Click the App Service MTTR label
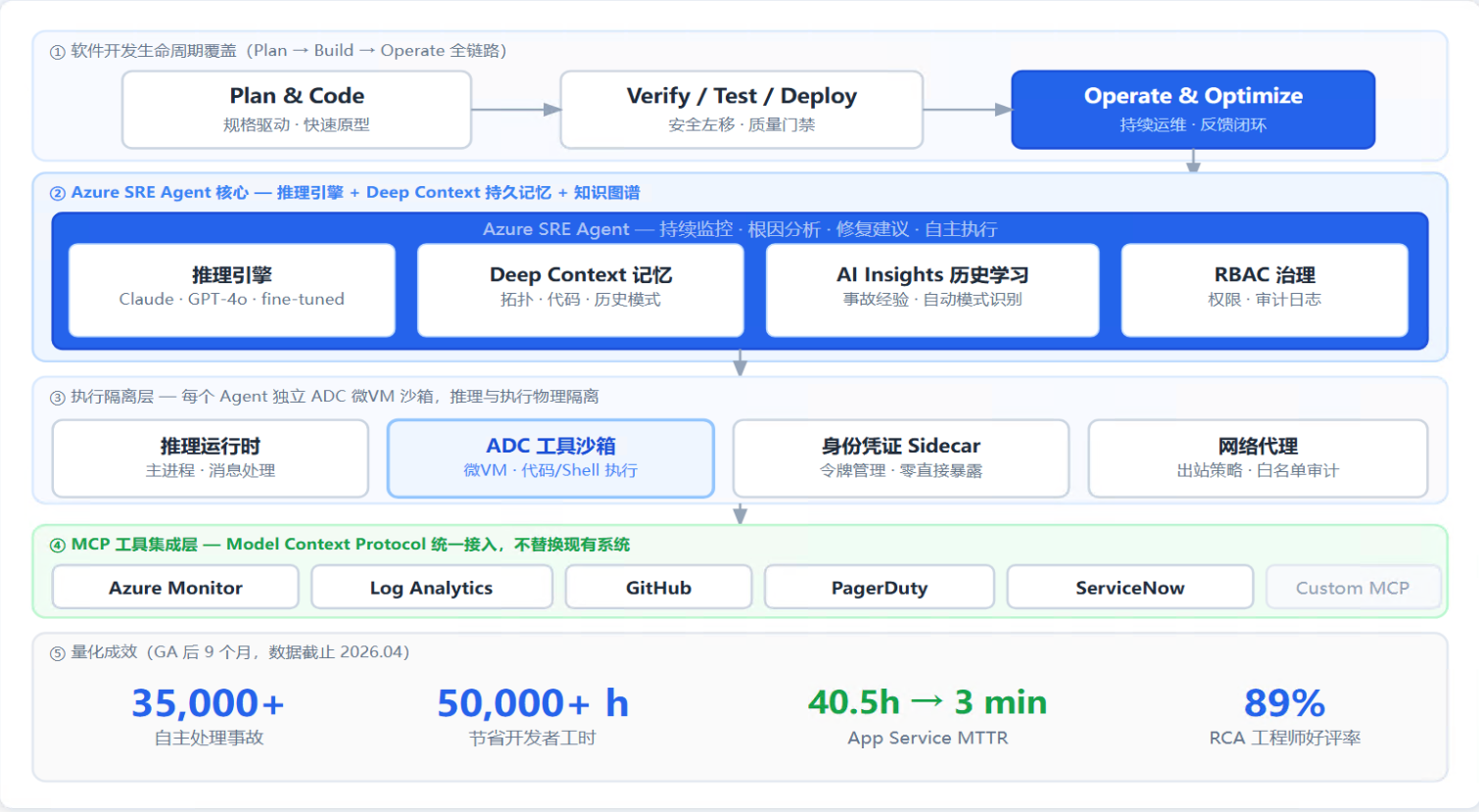The width and height of the screenshot is (1479, 812). click(x=928, y=738)
